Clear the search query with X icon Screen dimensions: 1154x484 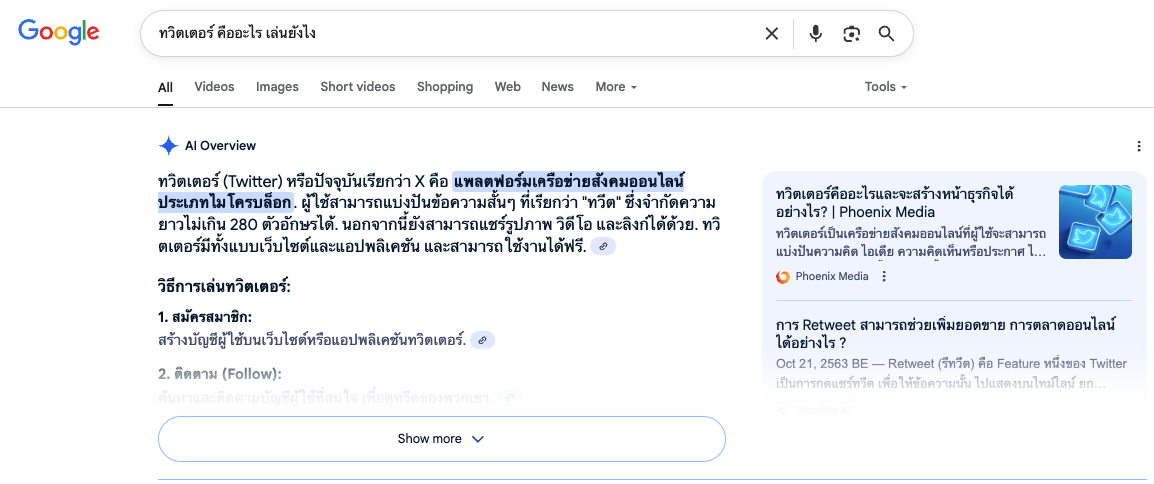(x=771, y=34)
